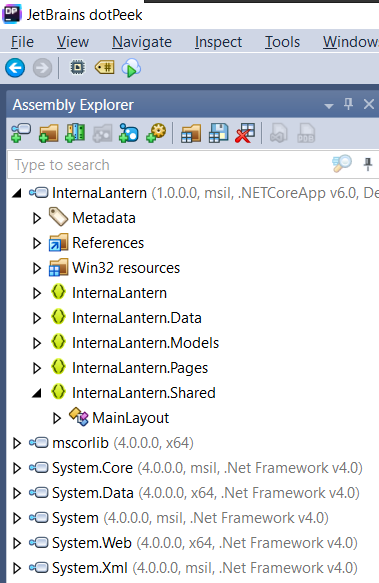Open the Window menu

(351, 42)
